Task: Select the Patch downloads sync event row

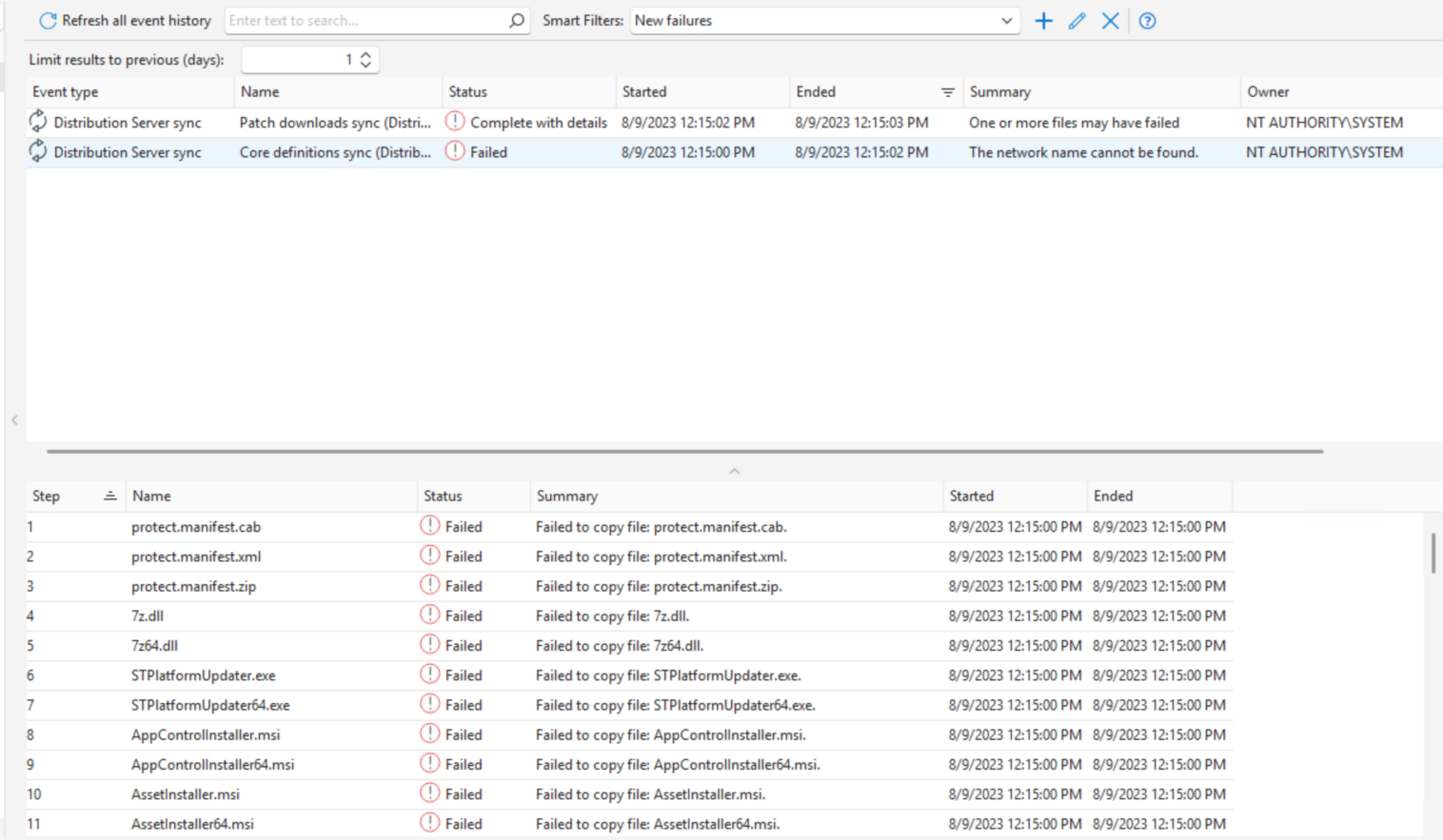Action: [x=571, y=122]
